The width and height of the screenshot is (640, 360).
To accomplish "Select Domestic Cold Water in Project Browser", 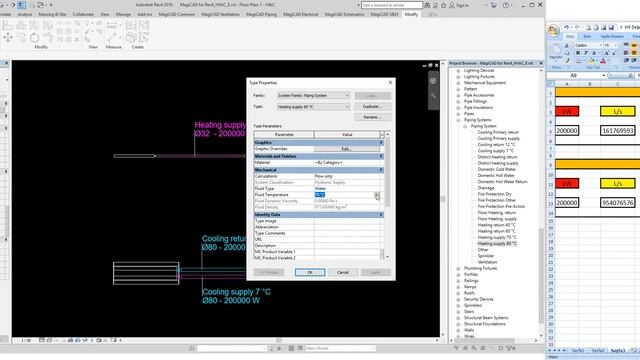I will [497, 169].
